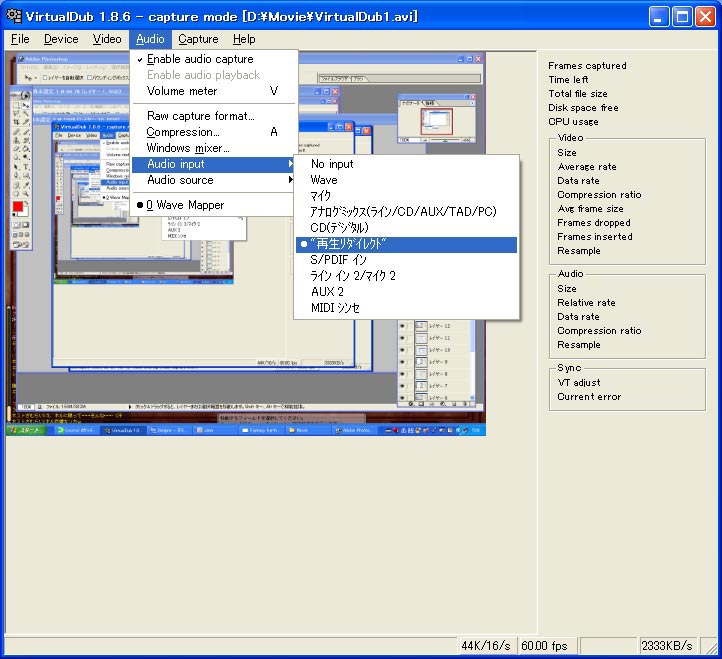This screenshot has width=722, height=659.
Task: Select the 0 Wave Mapper audio device
Action: [x=185, y=205]
